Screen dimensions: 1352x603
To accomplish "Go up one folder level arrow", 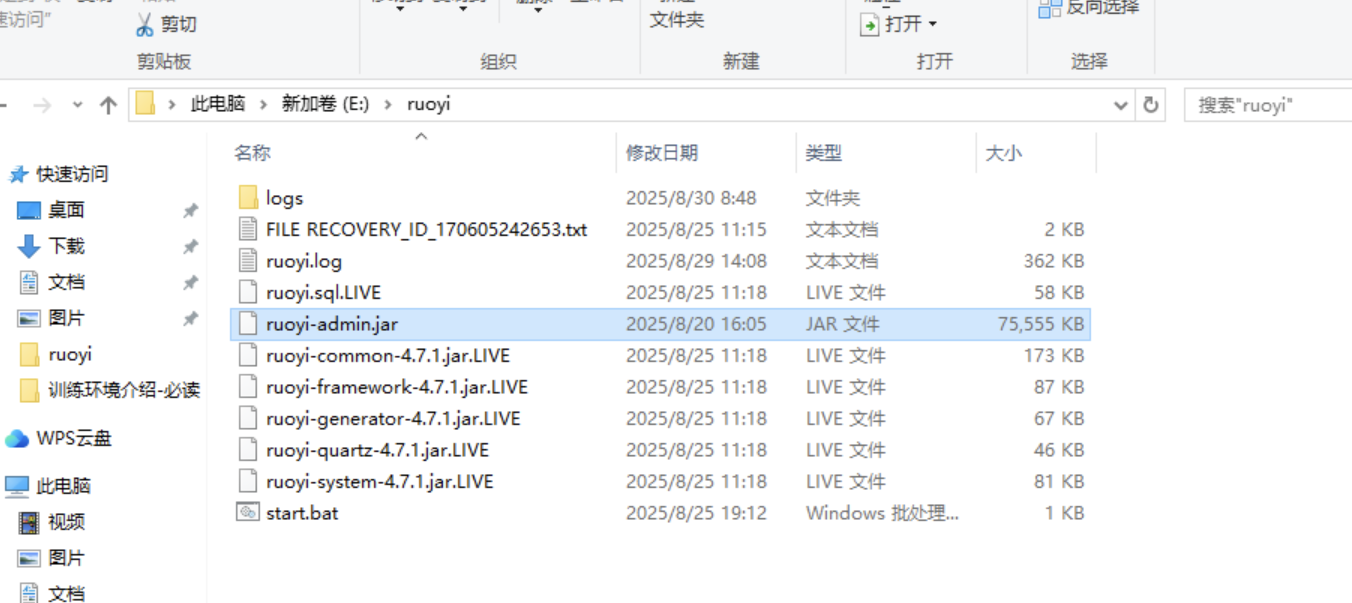I will [108, 105].
